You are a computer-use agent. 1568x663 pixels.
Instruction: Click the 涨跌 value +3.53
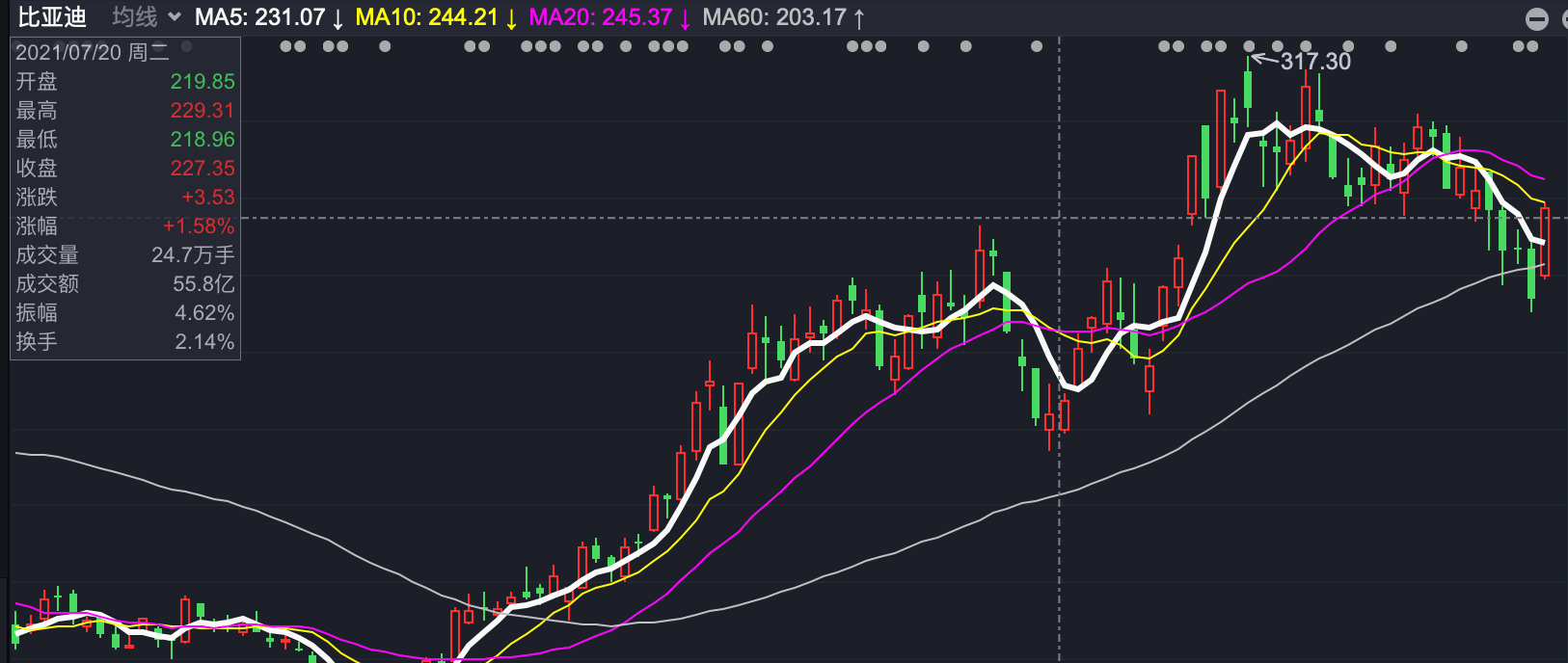pyautogui.click(x=208, y=198)
